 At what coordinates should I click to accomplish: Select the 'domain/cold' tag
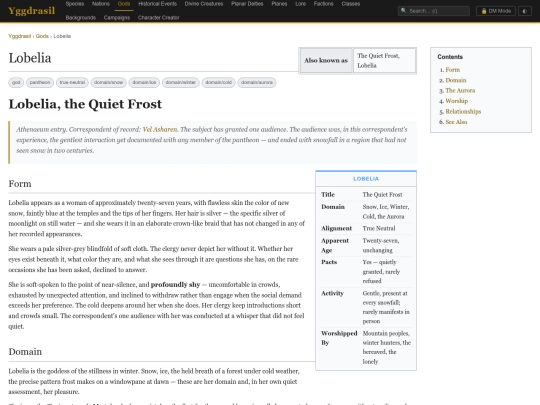pyautogui.click(x=219, y=82)
